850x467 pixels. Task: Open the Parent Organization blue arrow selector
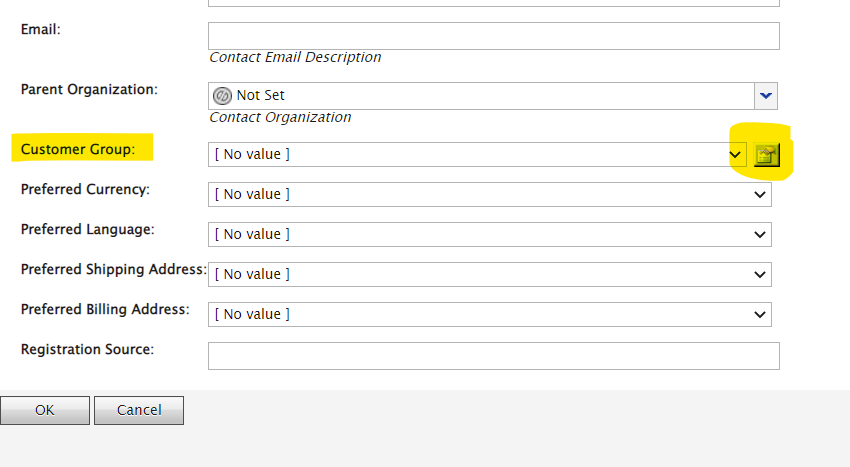coord(766,95)
